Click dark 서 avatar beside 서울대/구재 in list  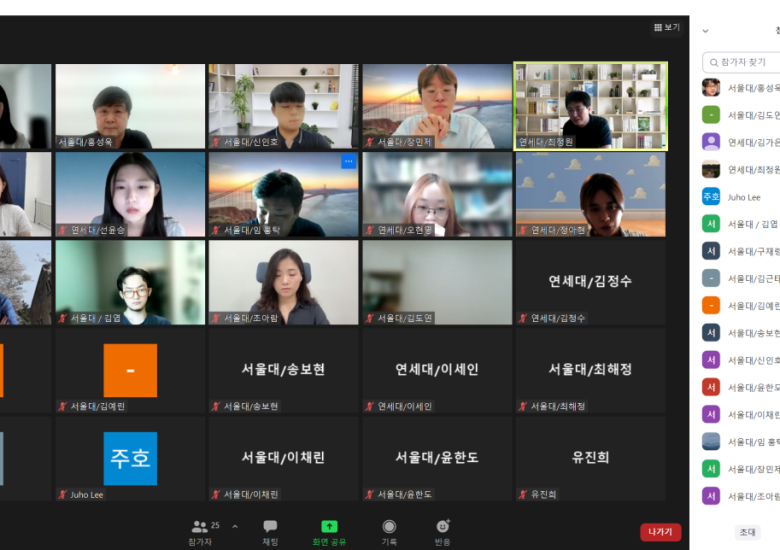pyautogui.click(x=711, y=251)
